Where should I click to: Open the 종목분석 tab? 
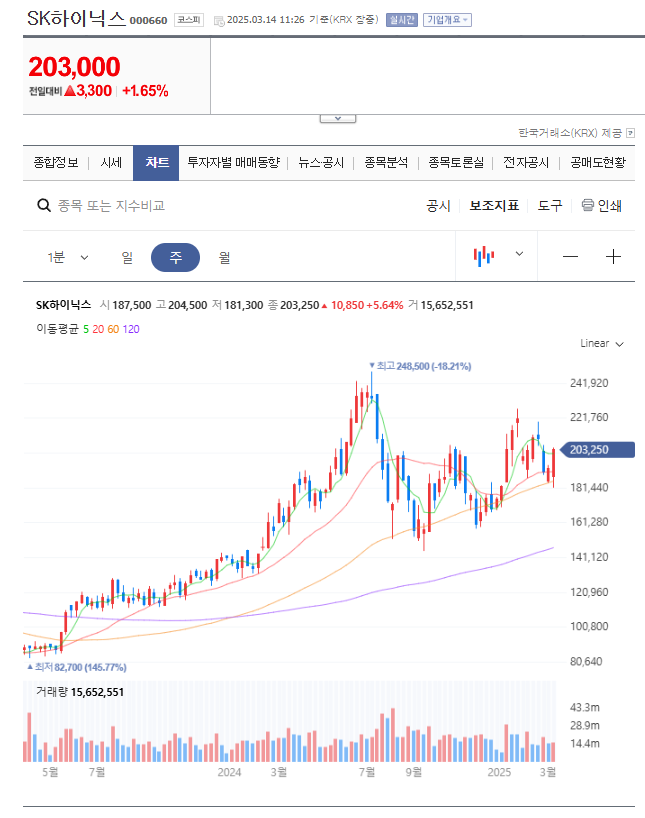click(x=386, y=163)
